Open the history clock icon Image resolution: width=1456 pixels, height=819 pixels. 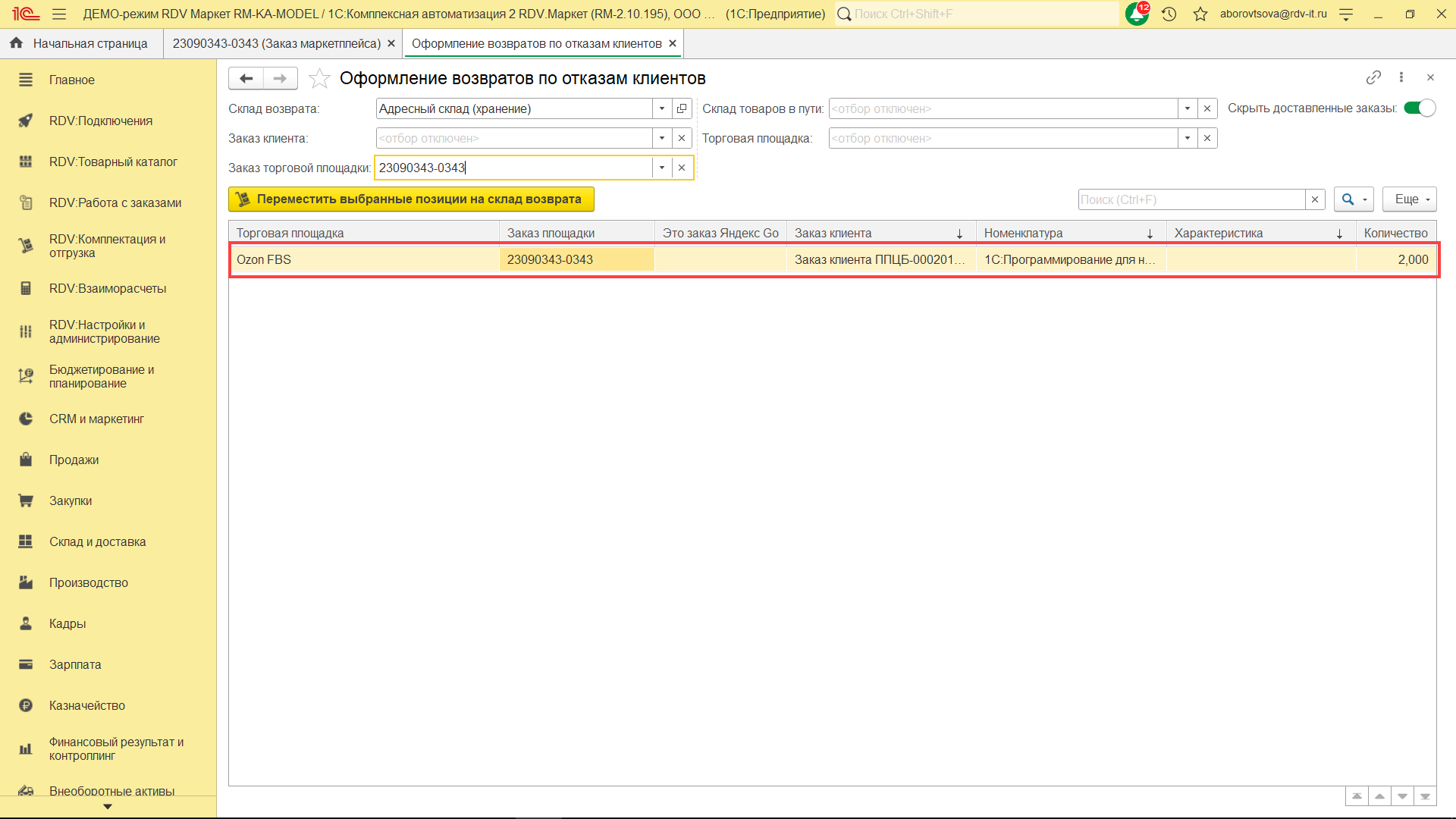click(1169, 14)
